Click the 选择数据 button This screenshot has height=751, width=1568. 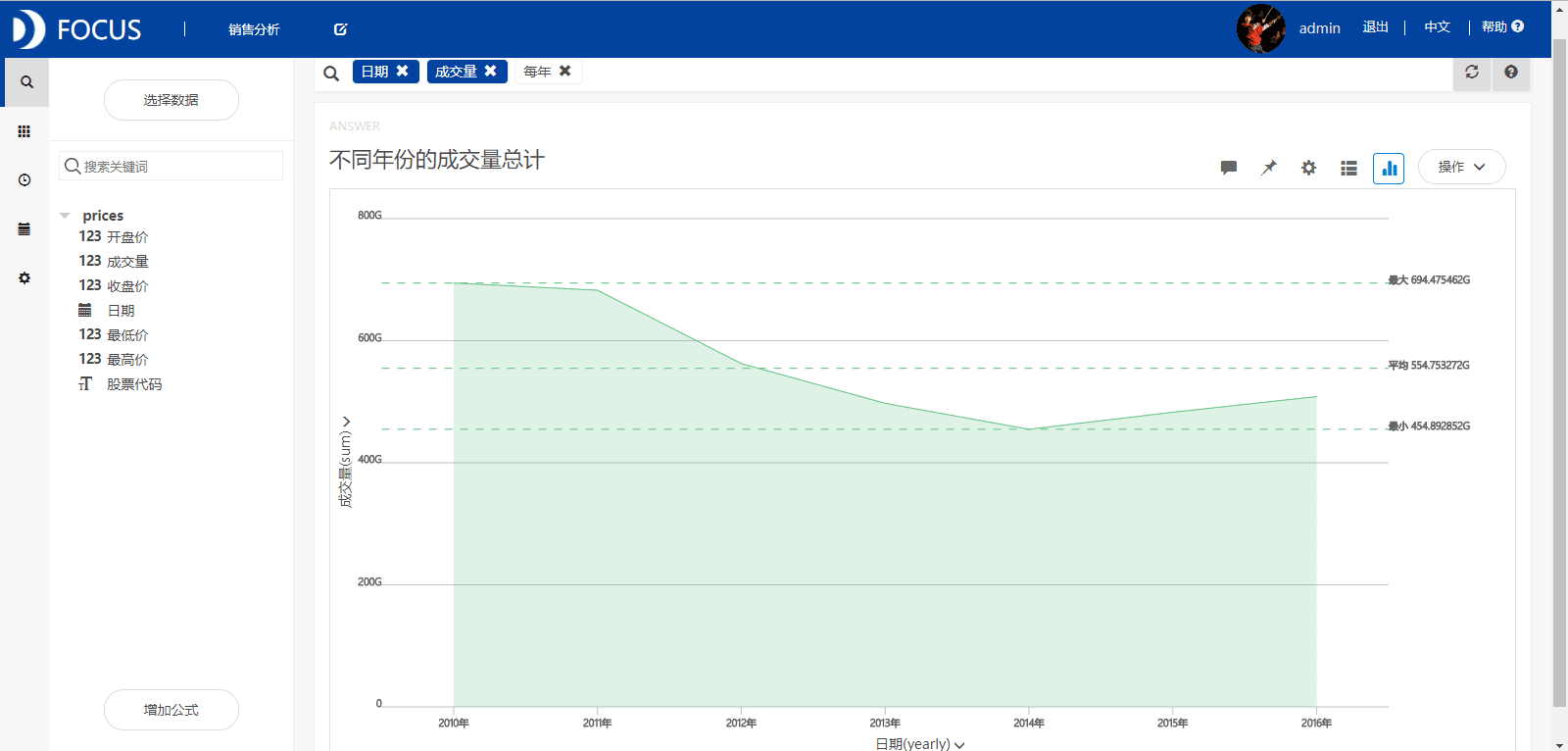point(171,100)
